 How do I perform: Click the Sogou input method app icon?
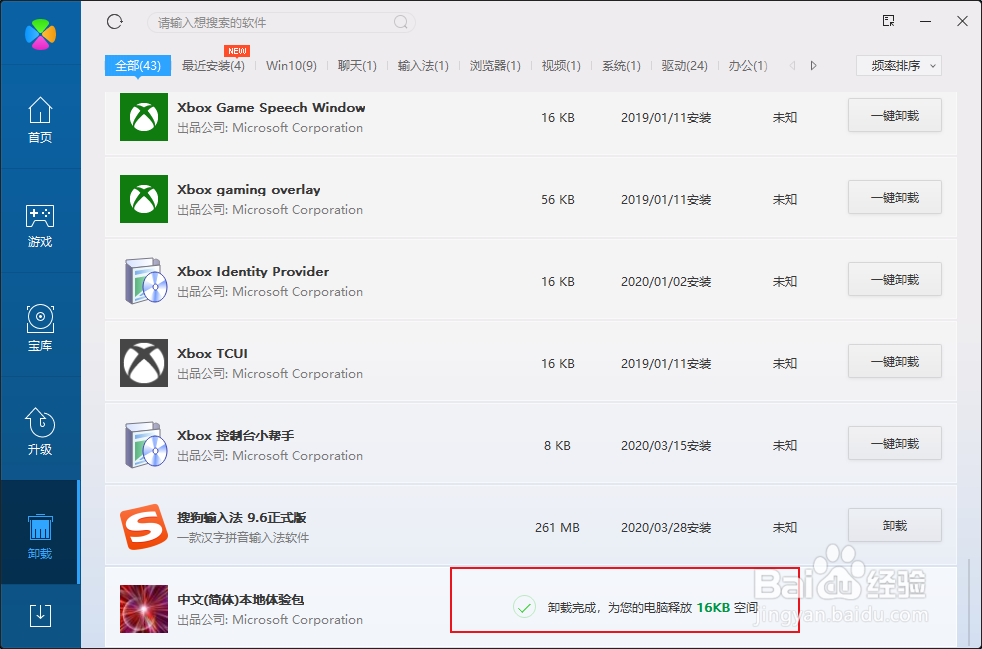(144, 527)
